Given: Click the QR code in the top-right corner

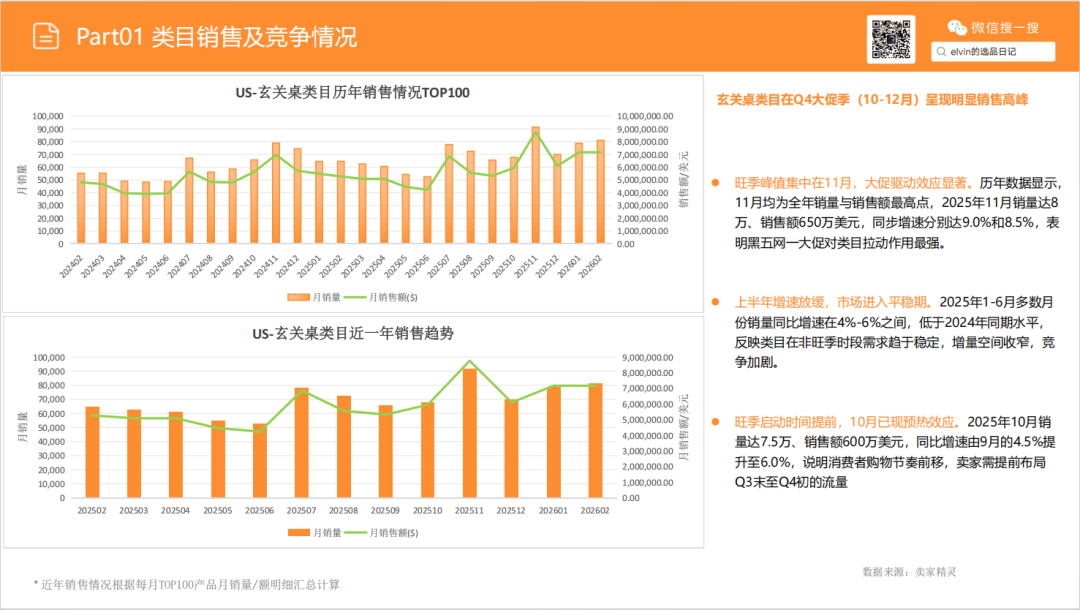Looking at the screenshot, I should pyautogui.click(x=891, y=38).
